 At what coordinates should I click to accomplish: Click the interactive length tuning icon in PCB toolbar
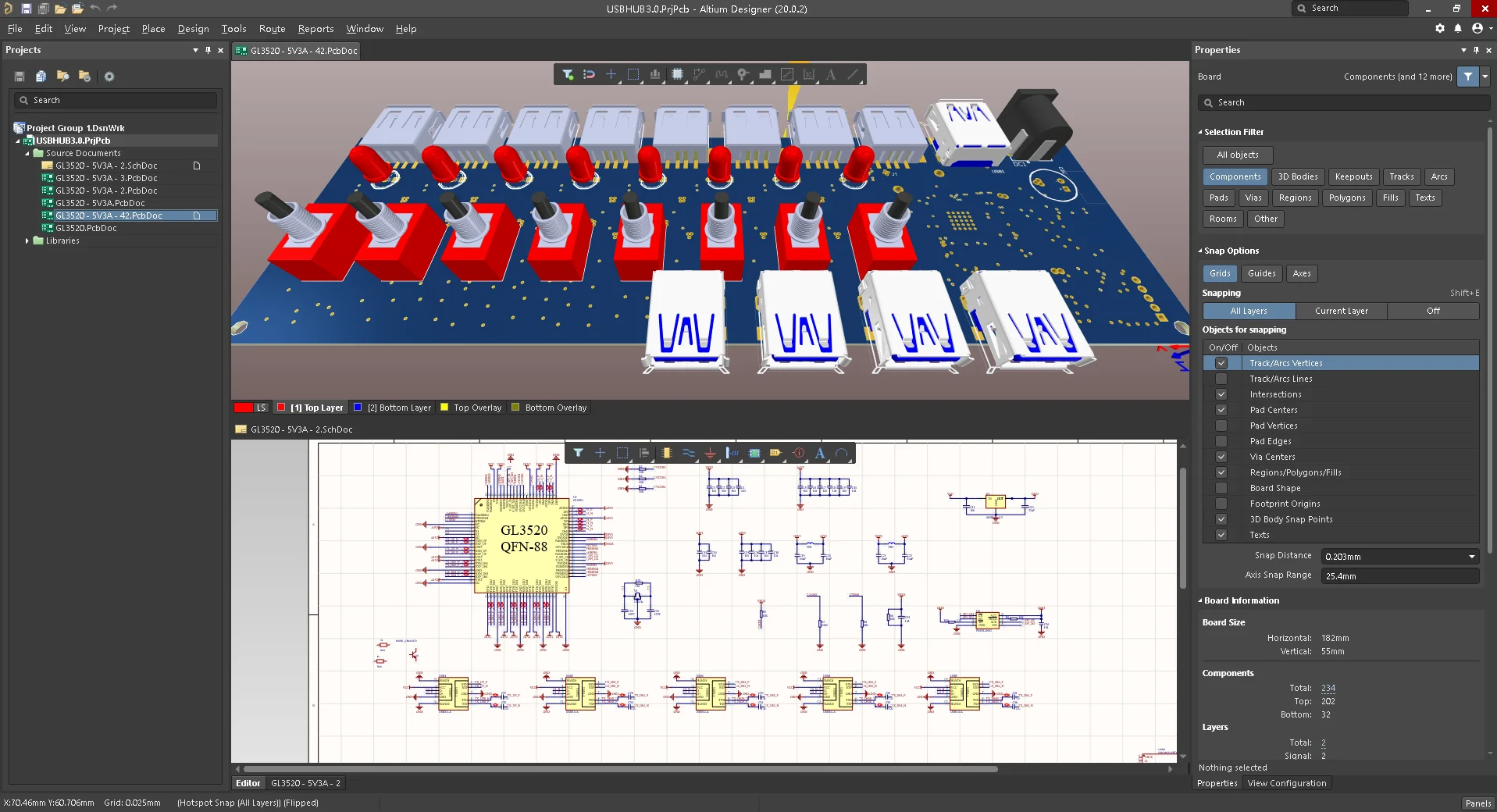coord(722,75)
